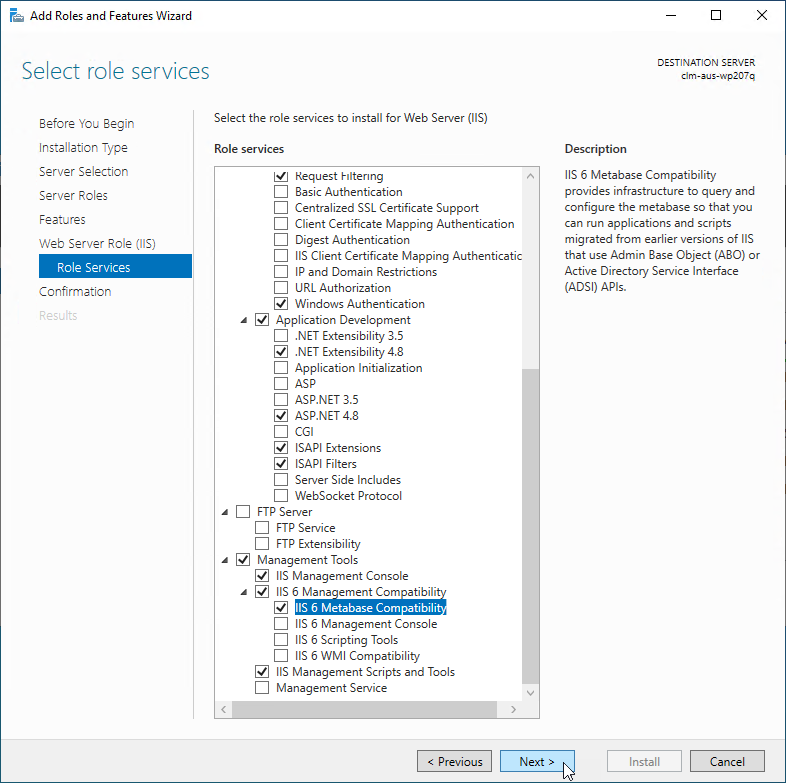Toggle Management Tools checkbox

pyautogui.click(x=243, y=560)
